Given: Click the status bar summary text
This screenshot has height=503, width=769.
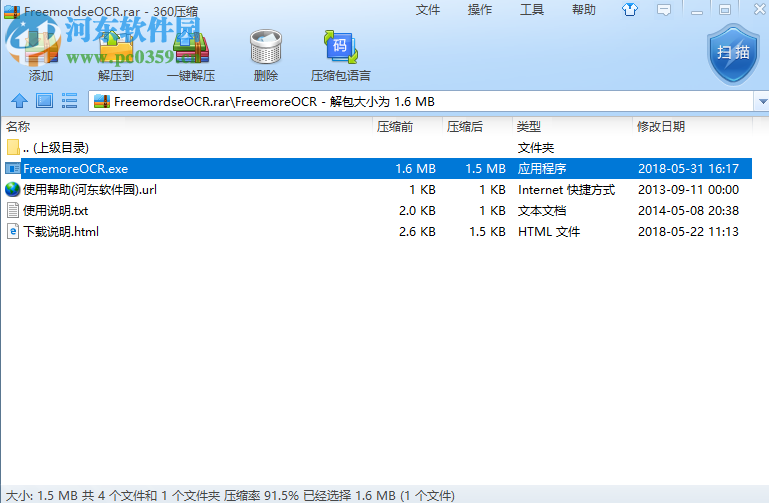Looking at the screenshot, I should pos(230,495).
